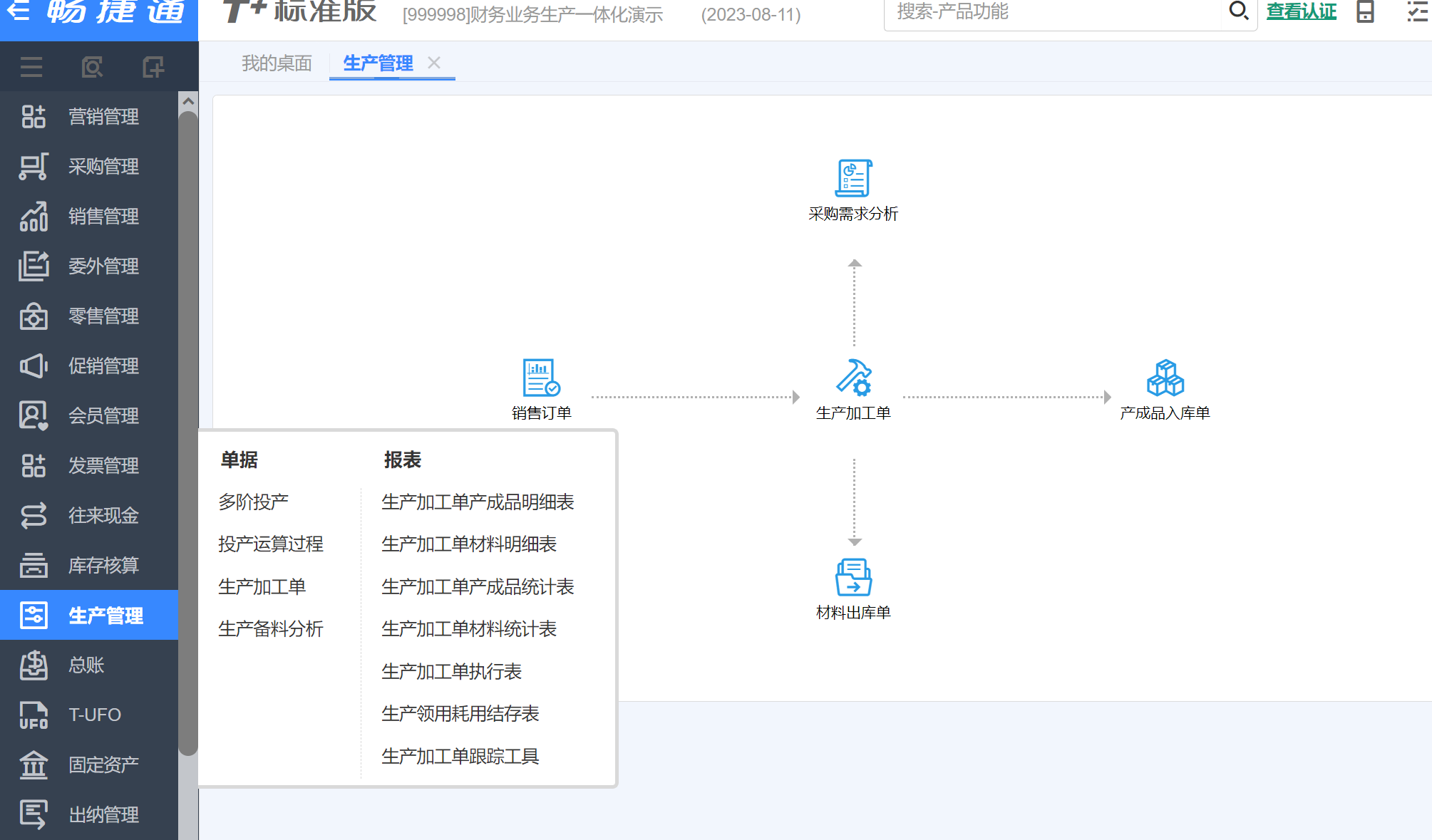Click the 销售订单 document icon

coord(541,378)
